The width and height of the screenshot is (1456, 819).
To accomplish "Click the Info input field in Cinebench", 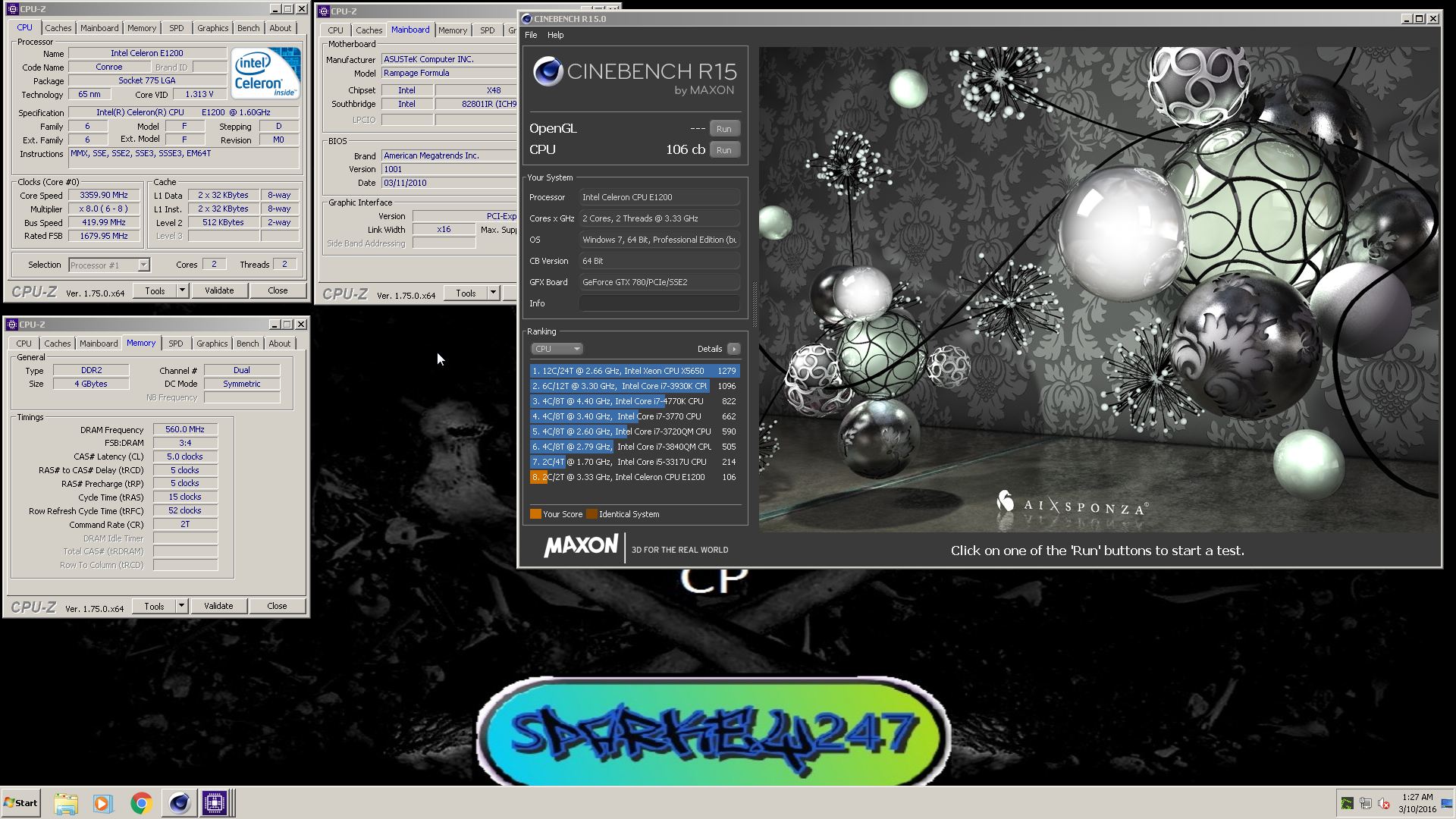I will (x=660, y=303).
